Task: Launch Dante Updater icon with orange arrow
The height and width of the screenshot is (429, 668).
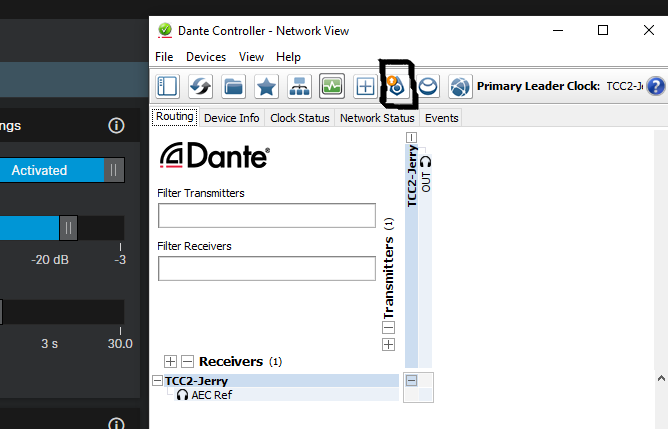Action: pos(396,85)
